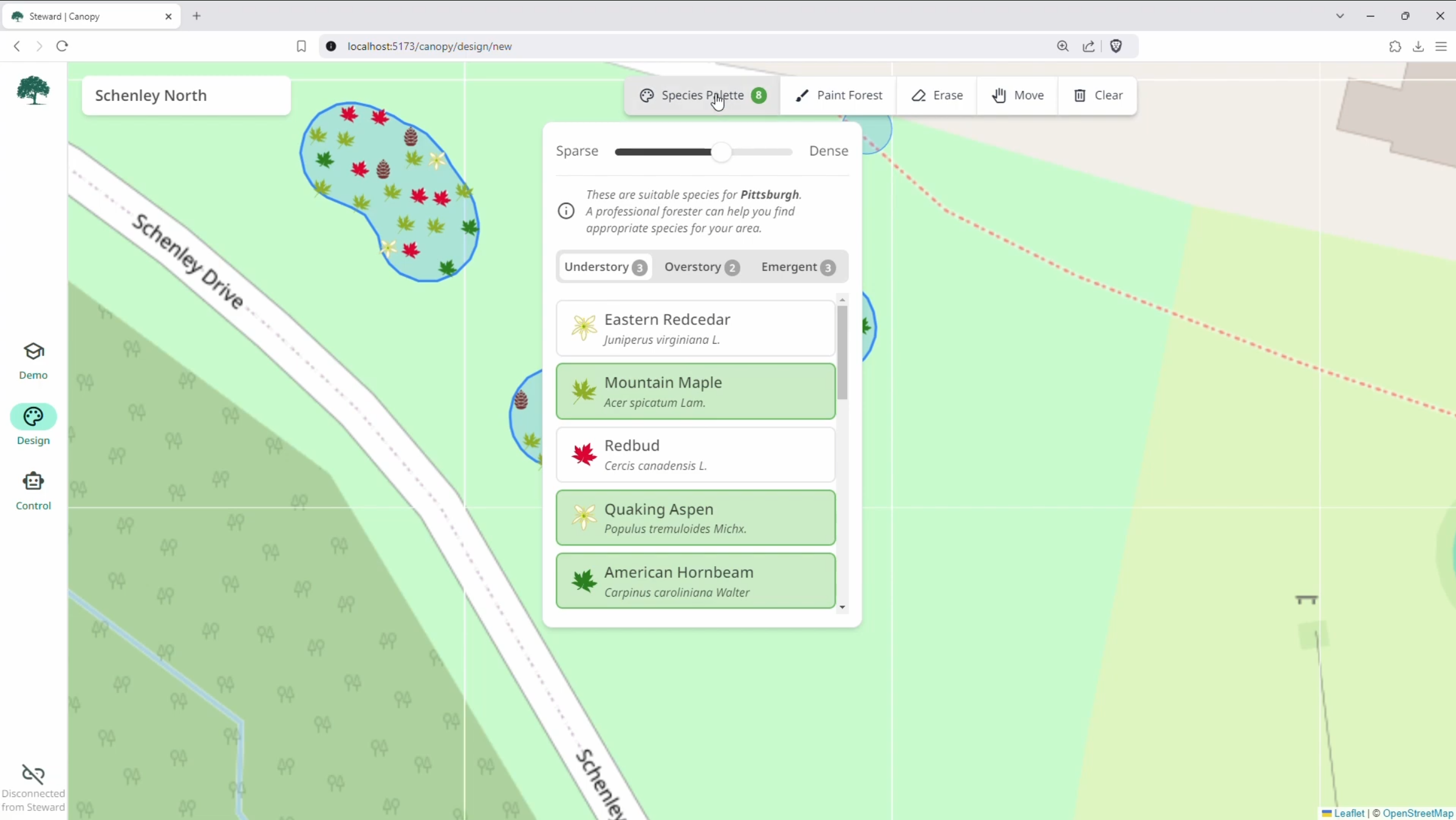This screenshot has height=820, width=1456.
Task: Select the Paint Forest tool
Action: coord(839,95)
